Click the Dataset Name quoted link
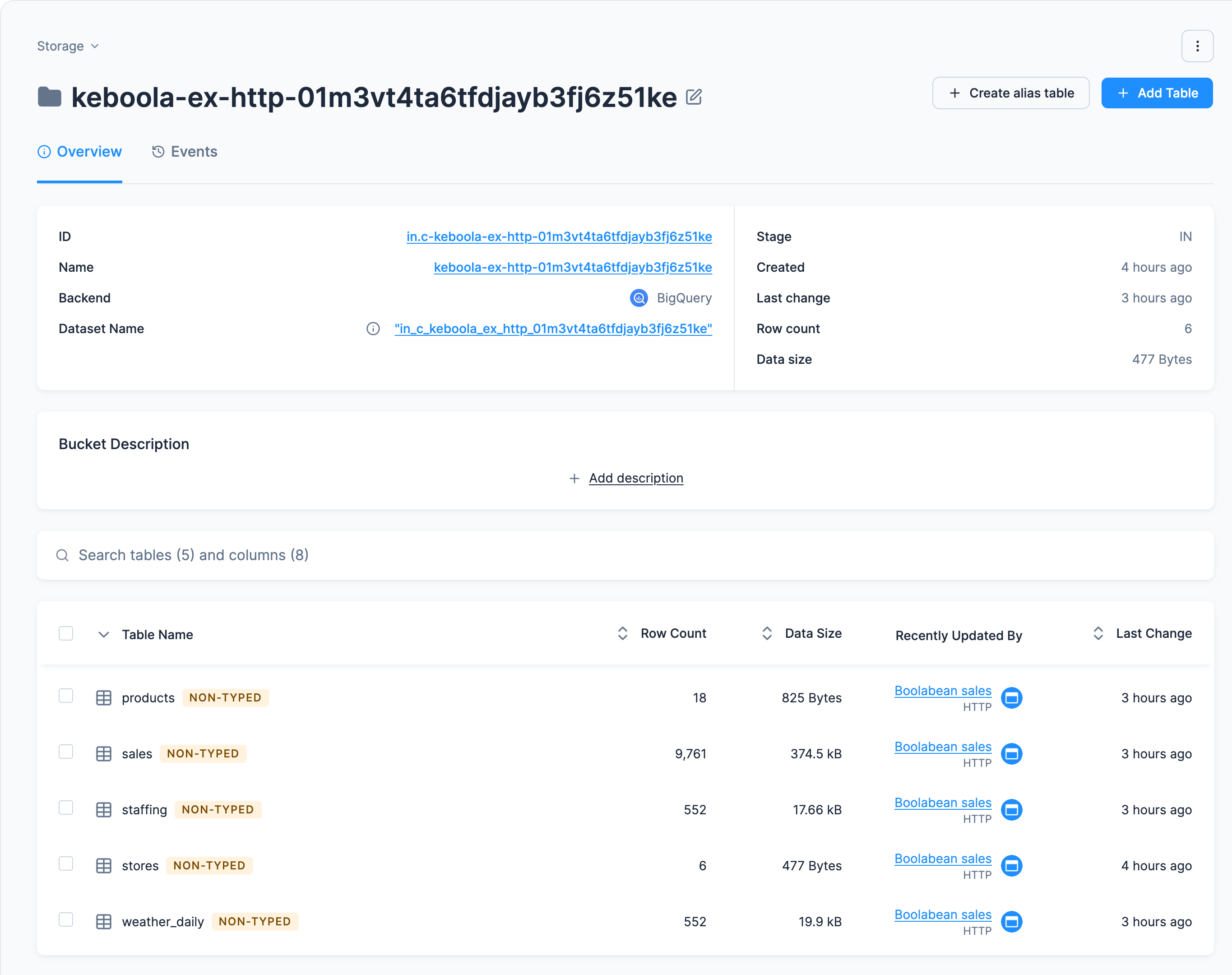The image size is (1232, 975). (x=553, y=329)
